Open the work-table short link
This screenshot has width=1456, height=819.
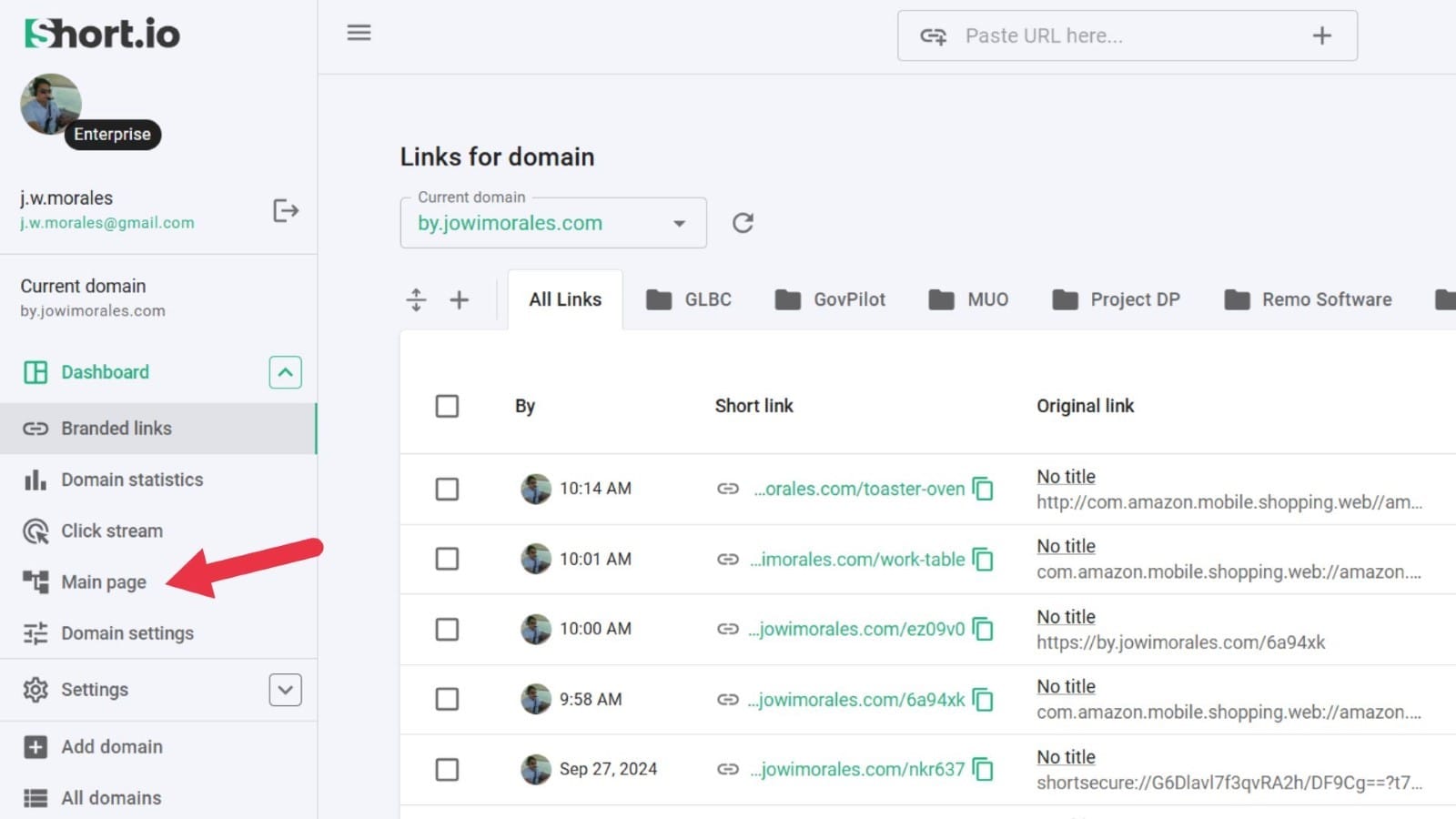pyautogui.click(x=857, y=559)
